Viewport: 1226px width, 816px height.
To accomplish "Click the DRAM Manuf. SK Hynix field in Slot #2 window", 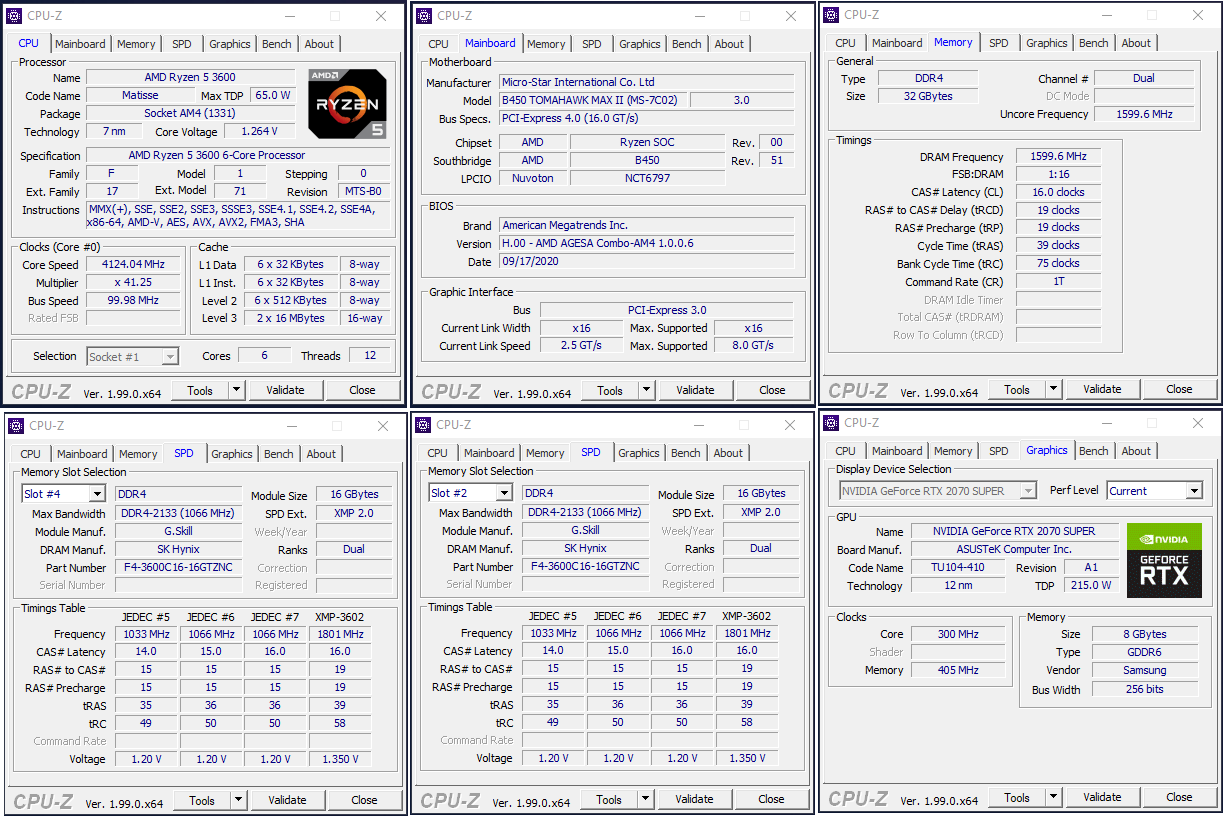I will [586, 549].
